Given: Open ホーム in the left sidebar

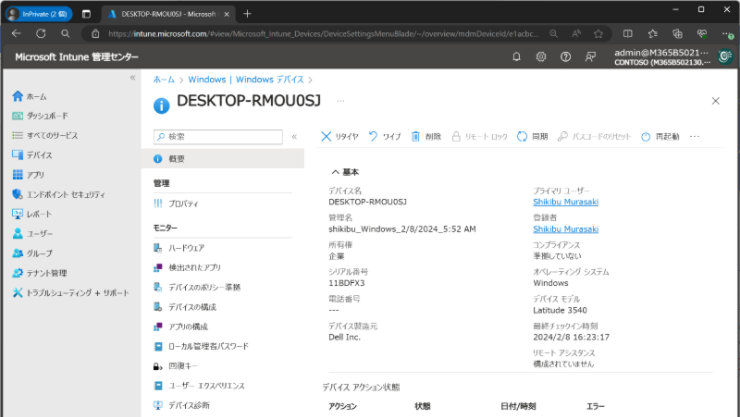Looking at the screenshot, I should coord(29,96).
